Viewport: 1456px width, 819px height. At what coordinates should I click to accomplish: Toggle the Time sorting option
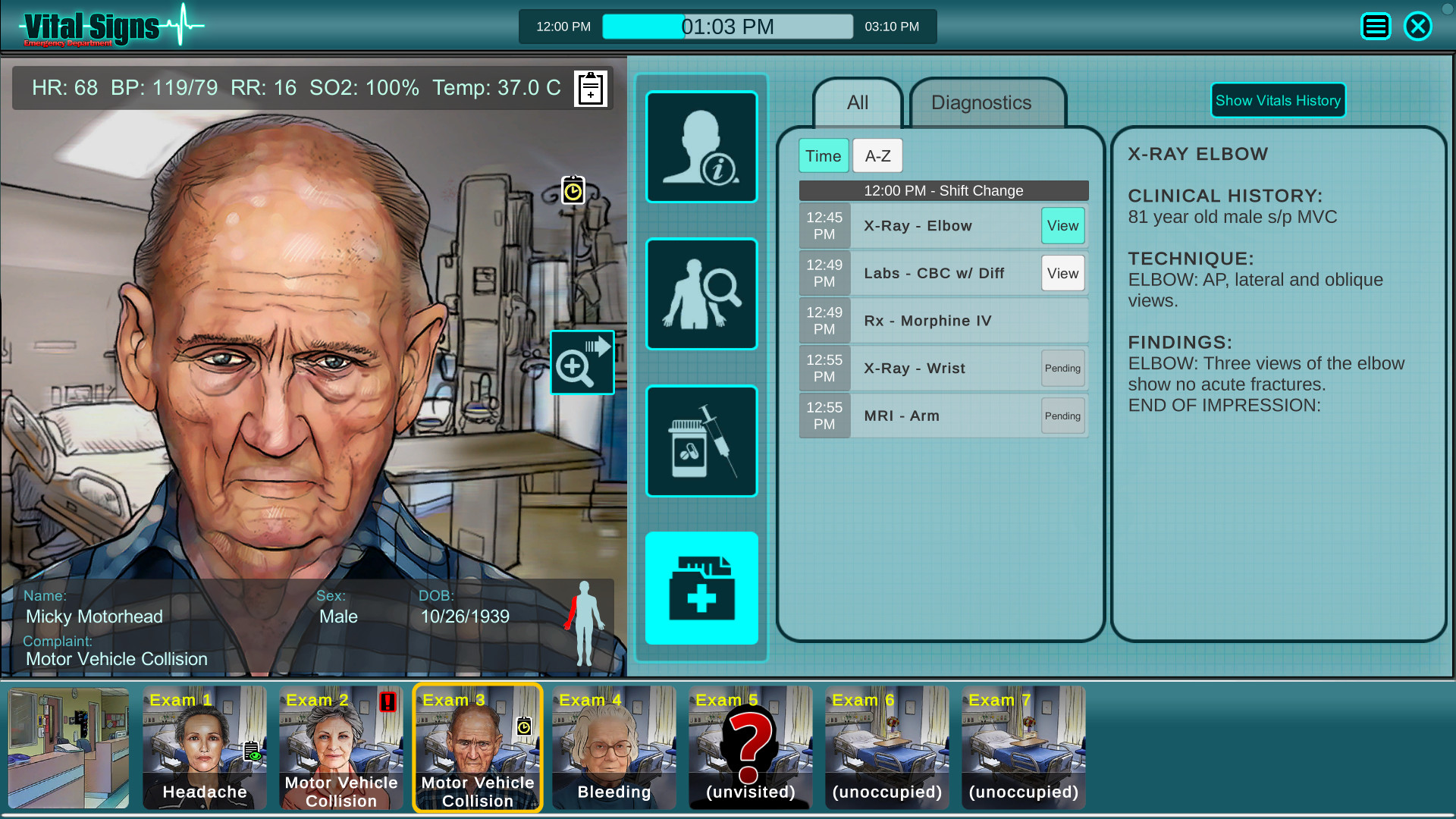point(824,155)
